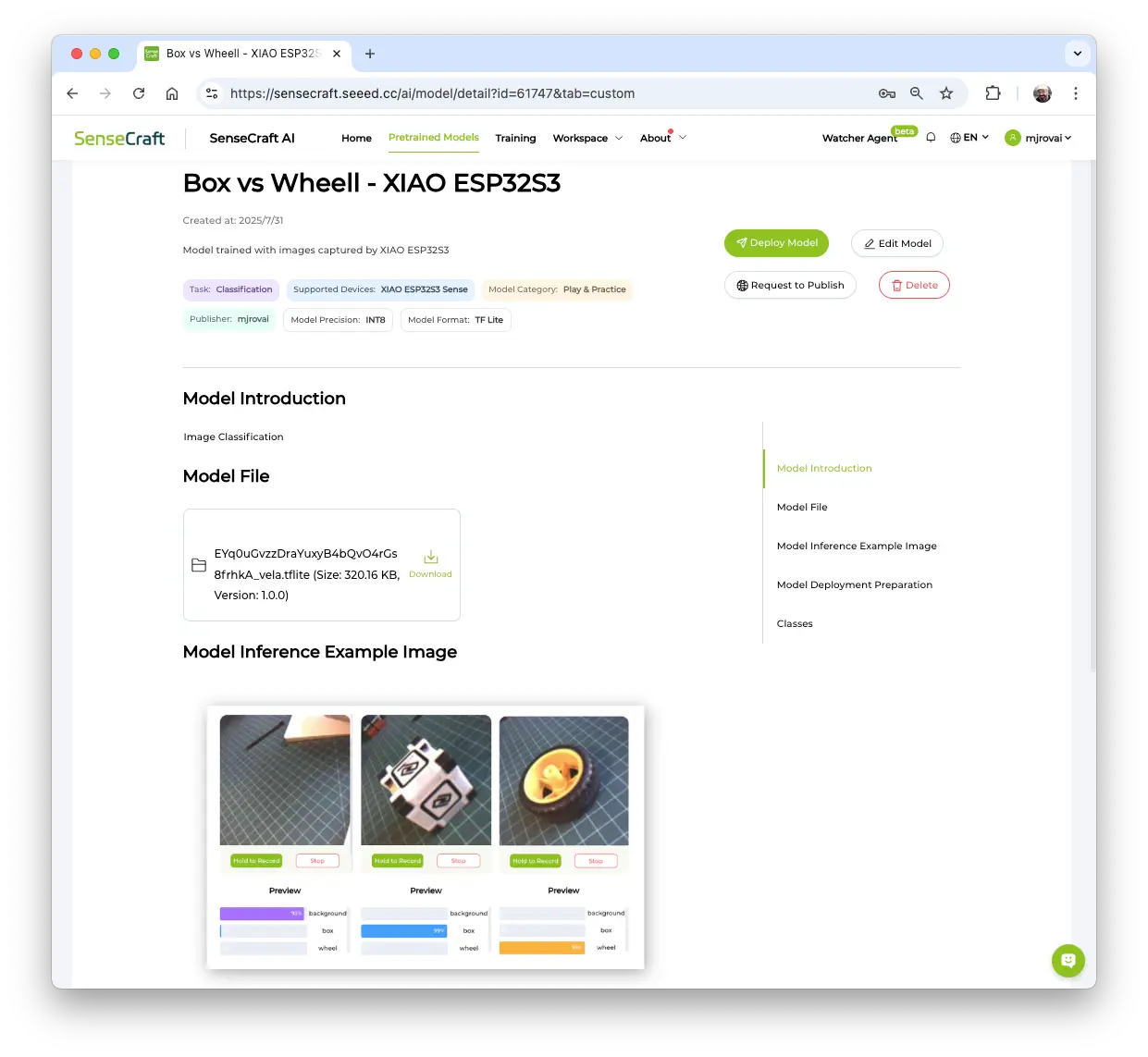The width and height of the screenshot is (1148, 1057).
Task: Click the notification bell icon
Action: 931,138
